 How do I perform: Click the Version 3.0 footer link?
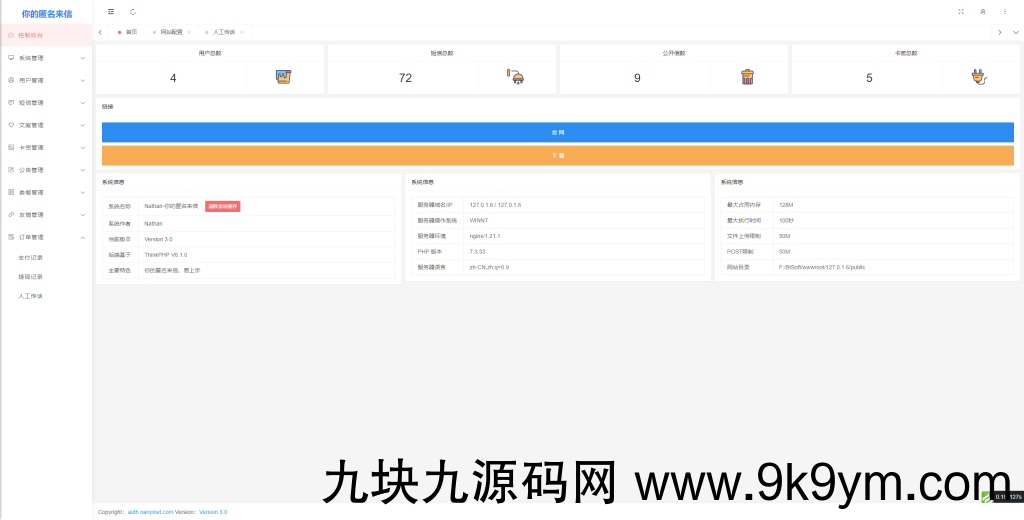click(x=213, y=512)
